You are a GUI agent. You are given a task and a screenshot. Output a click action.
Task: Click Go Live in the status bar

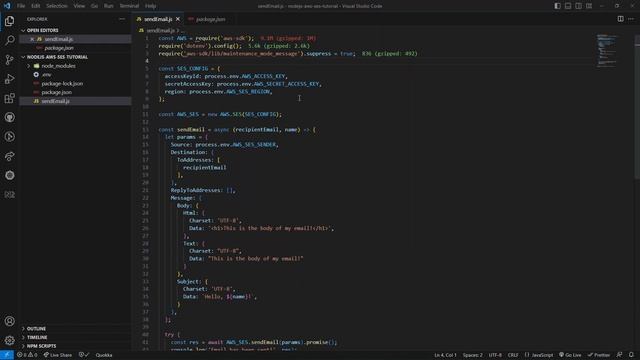pyautogui.click(x=570, y=355)
